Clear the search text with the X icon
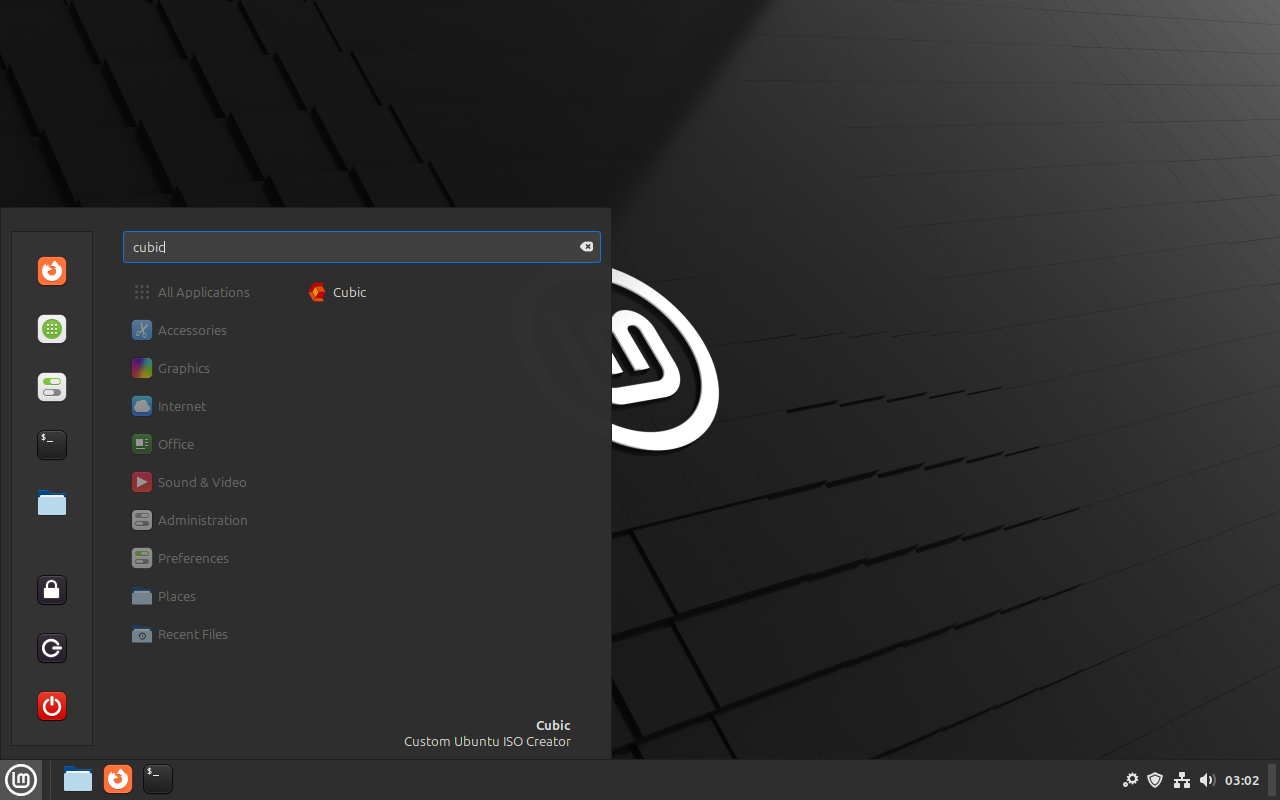This screenshot has height=800, width=1280. (587, 247)
